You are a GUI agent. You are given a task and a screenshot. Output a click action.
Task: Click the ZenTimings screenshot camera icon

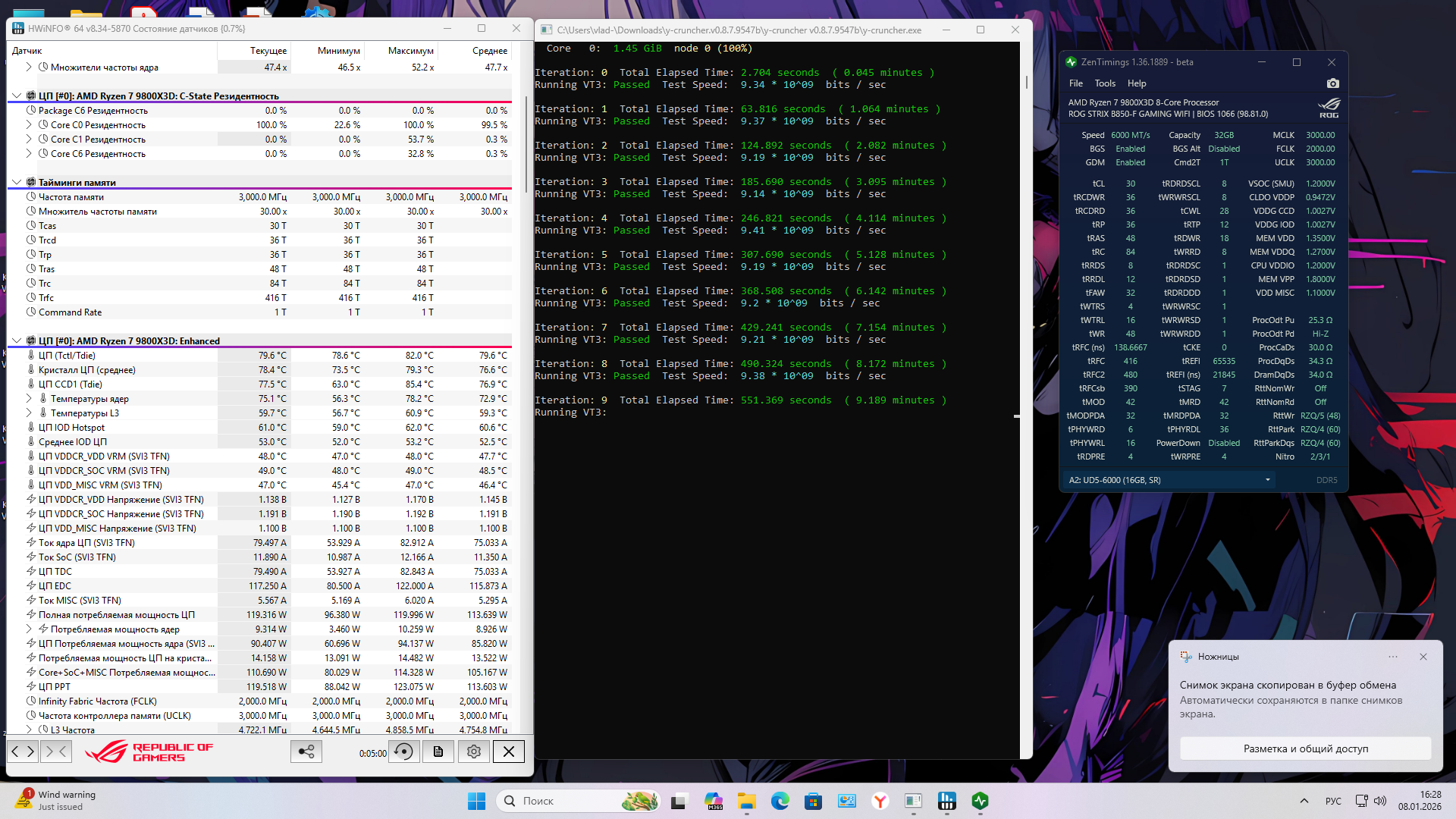point(1332,83)
